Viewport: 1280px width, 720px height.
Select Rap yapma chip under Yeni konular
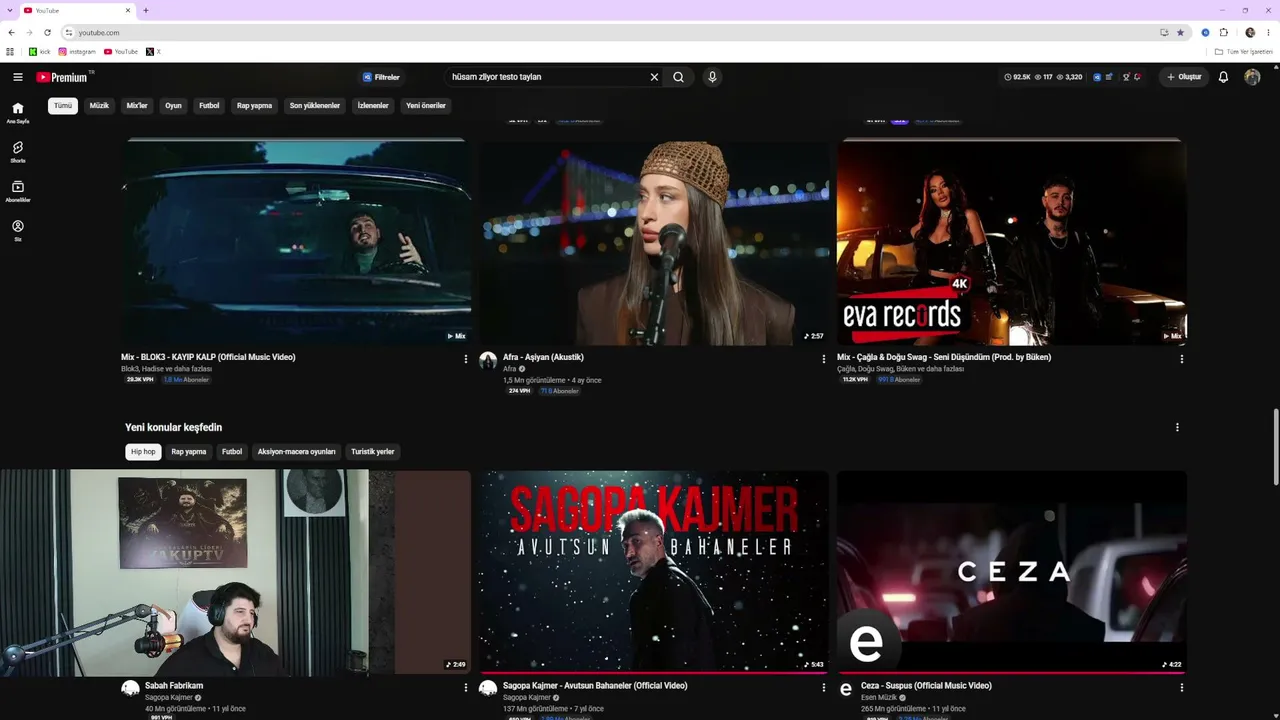(189, 452)
